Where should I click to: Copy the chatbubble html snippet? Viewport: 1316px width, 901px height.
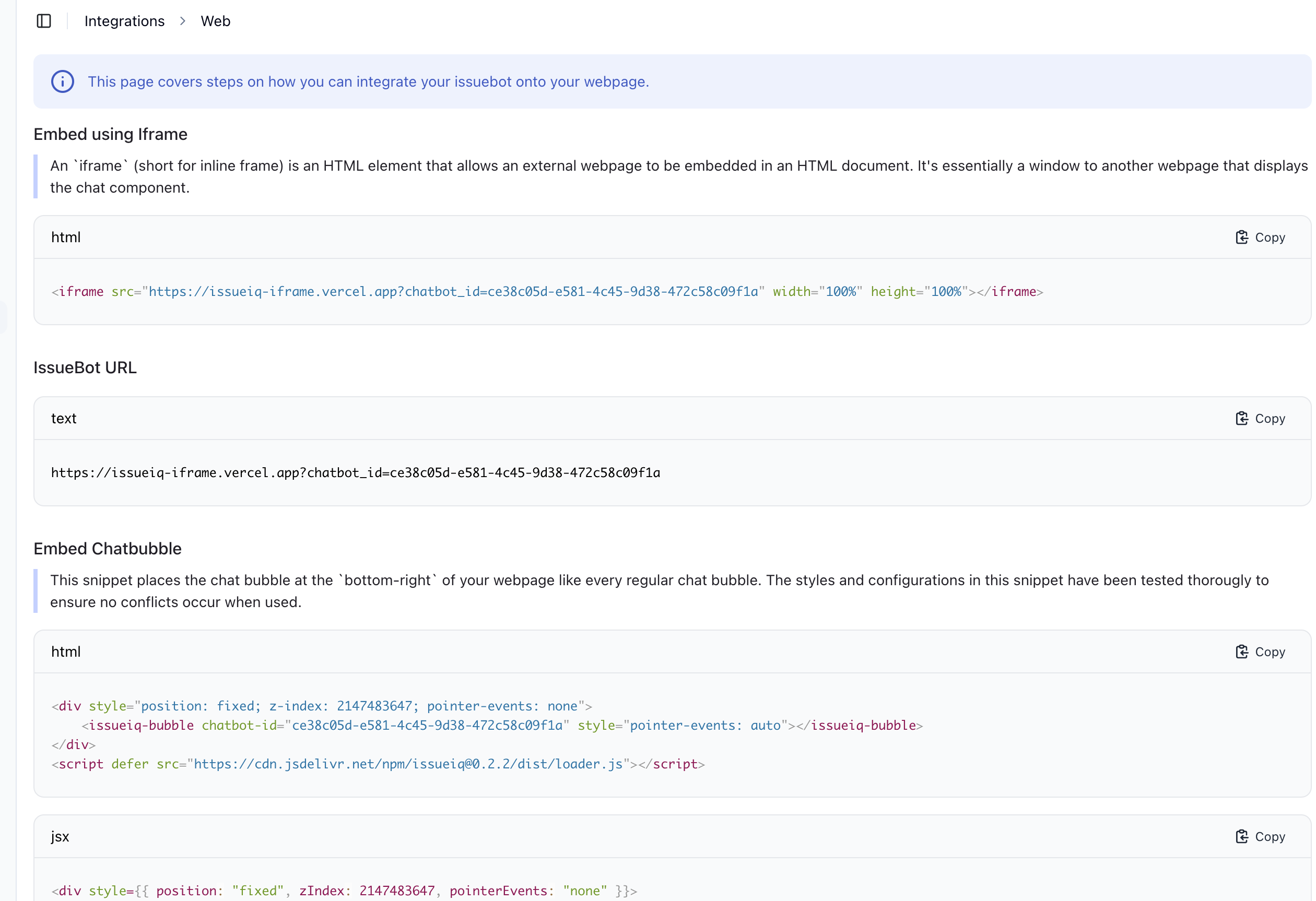tap(1260, 651)
